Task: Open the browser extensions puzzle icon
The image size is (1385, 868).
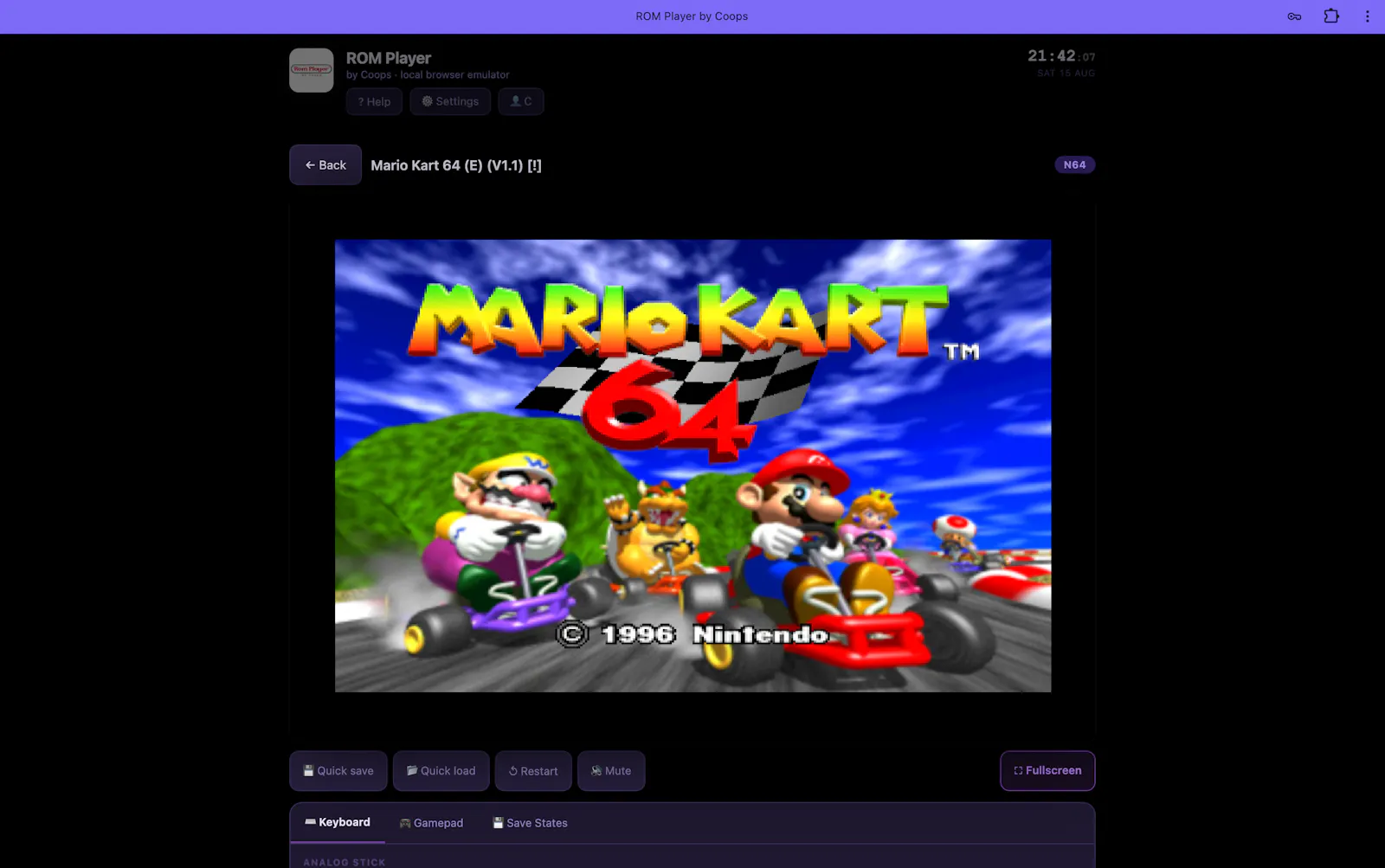Action: [1331, 16]
